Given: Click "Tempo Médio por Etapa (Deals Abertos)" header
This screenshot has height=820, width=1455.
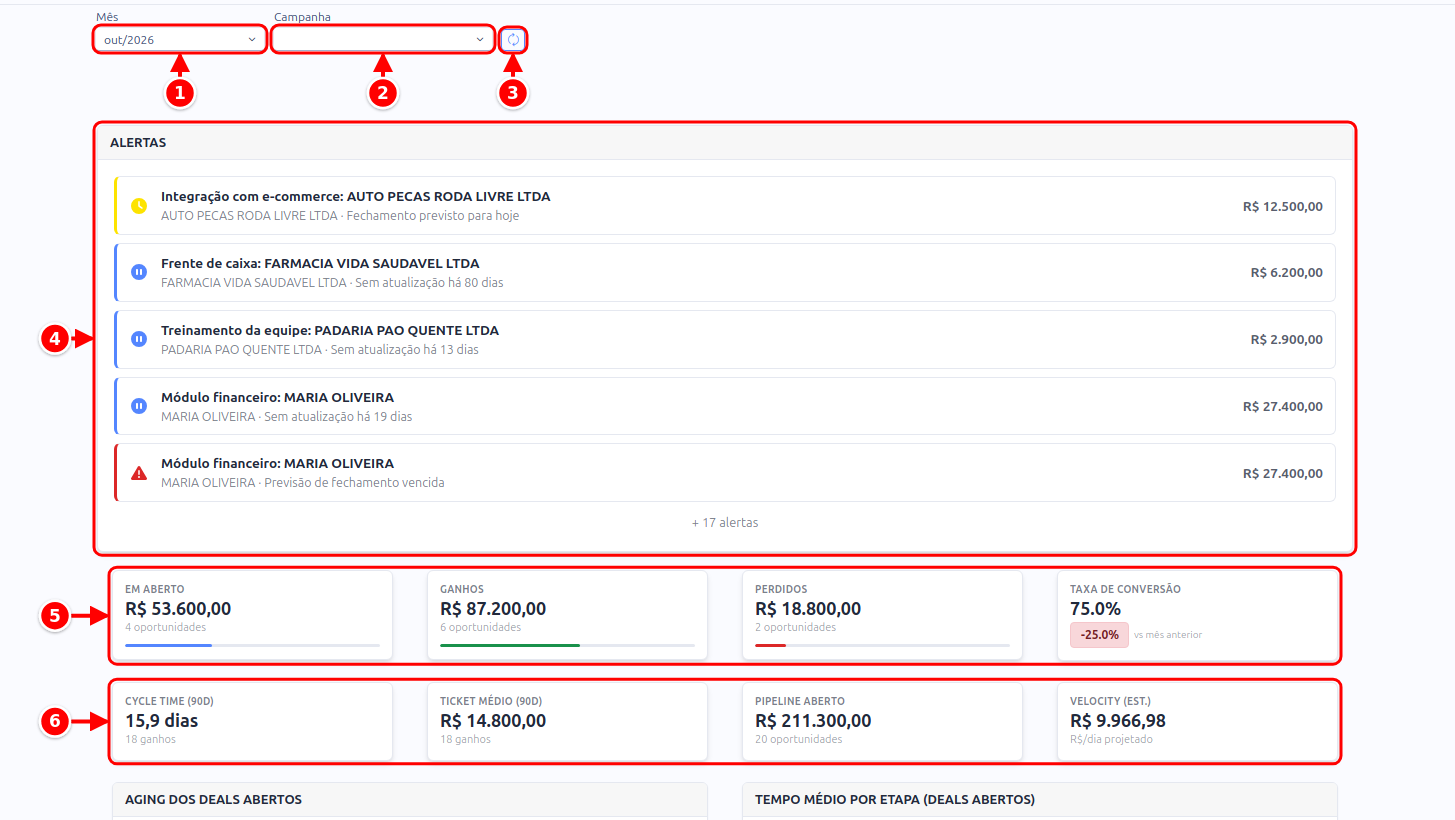Looking at the screenshot, I should click(1040, 800).
